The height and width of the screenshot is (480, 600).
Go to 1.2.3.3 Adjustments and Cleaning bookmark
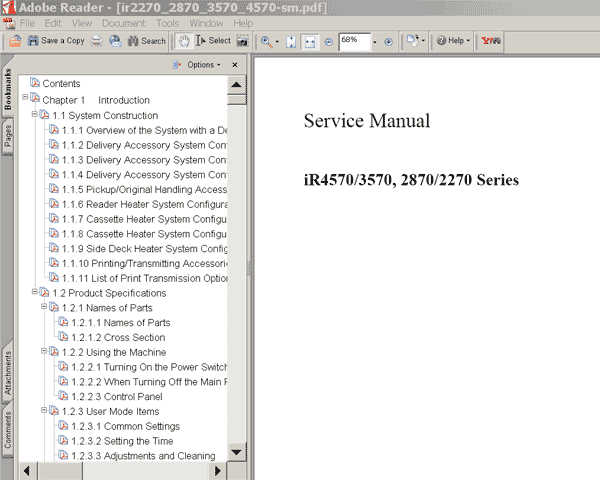[143, 456]
